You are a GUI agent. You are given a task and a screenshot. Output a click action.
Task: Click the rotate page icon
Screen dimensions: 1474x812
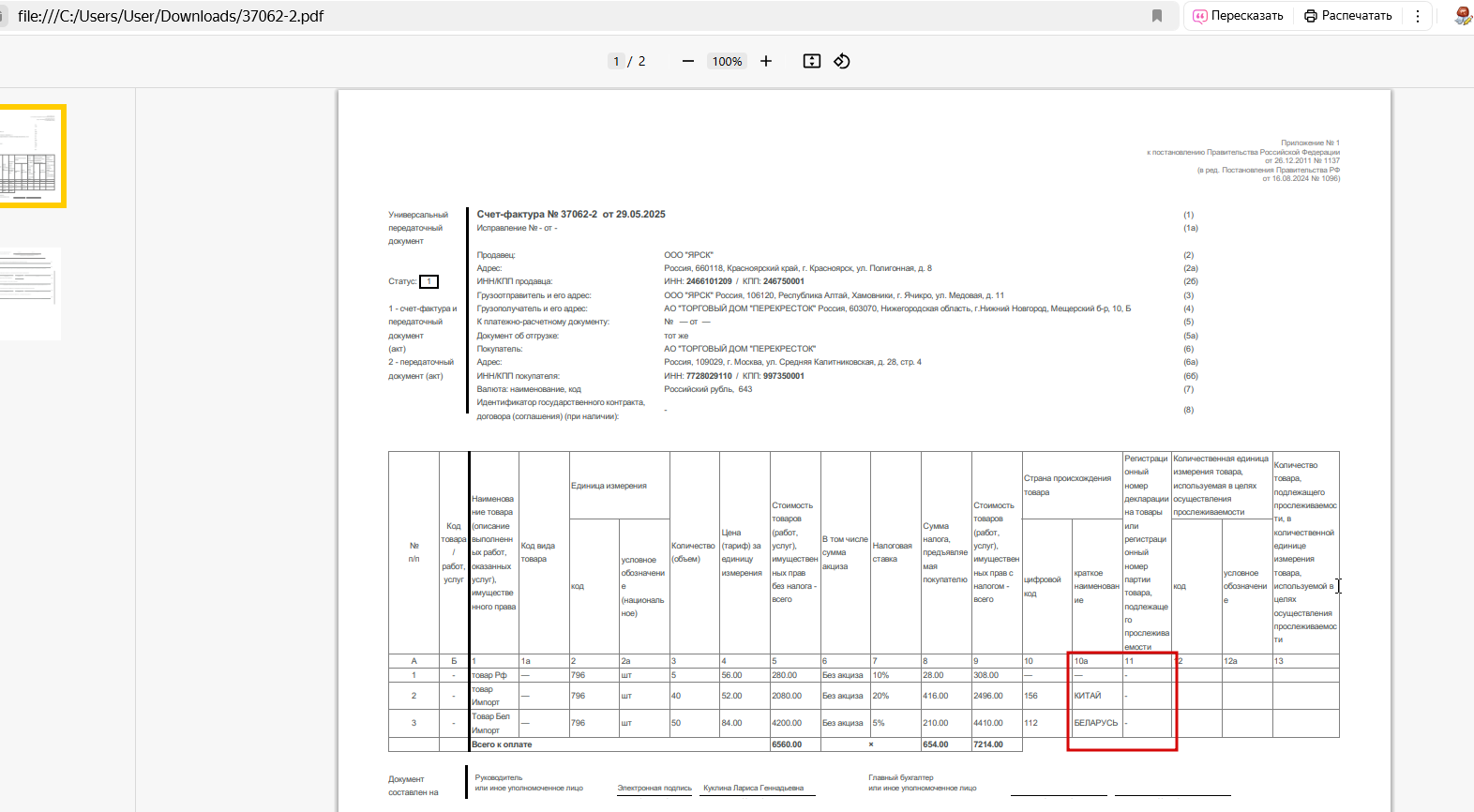[842, 61]
